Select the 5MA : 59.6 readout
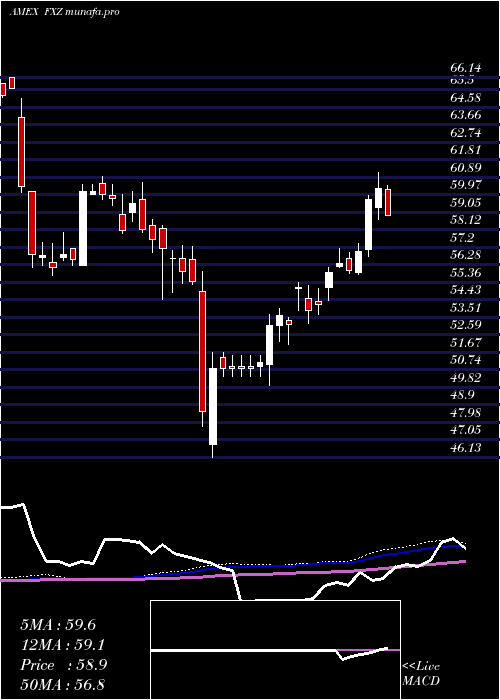The width and height of the screenshot is (500, 700). point(58,625)
